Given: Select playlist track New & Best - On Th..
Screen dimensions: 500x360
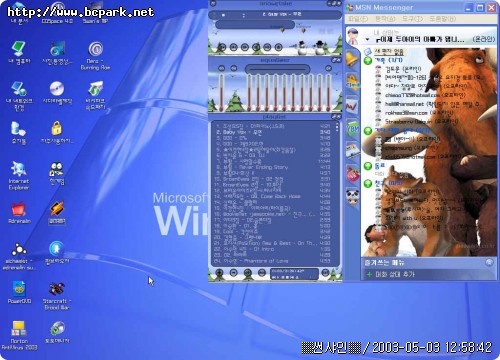Looking at the screenshot, I should 273,243.
